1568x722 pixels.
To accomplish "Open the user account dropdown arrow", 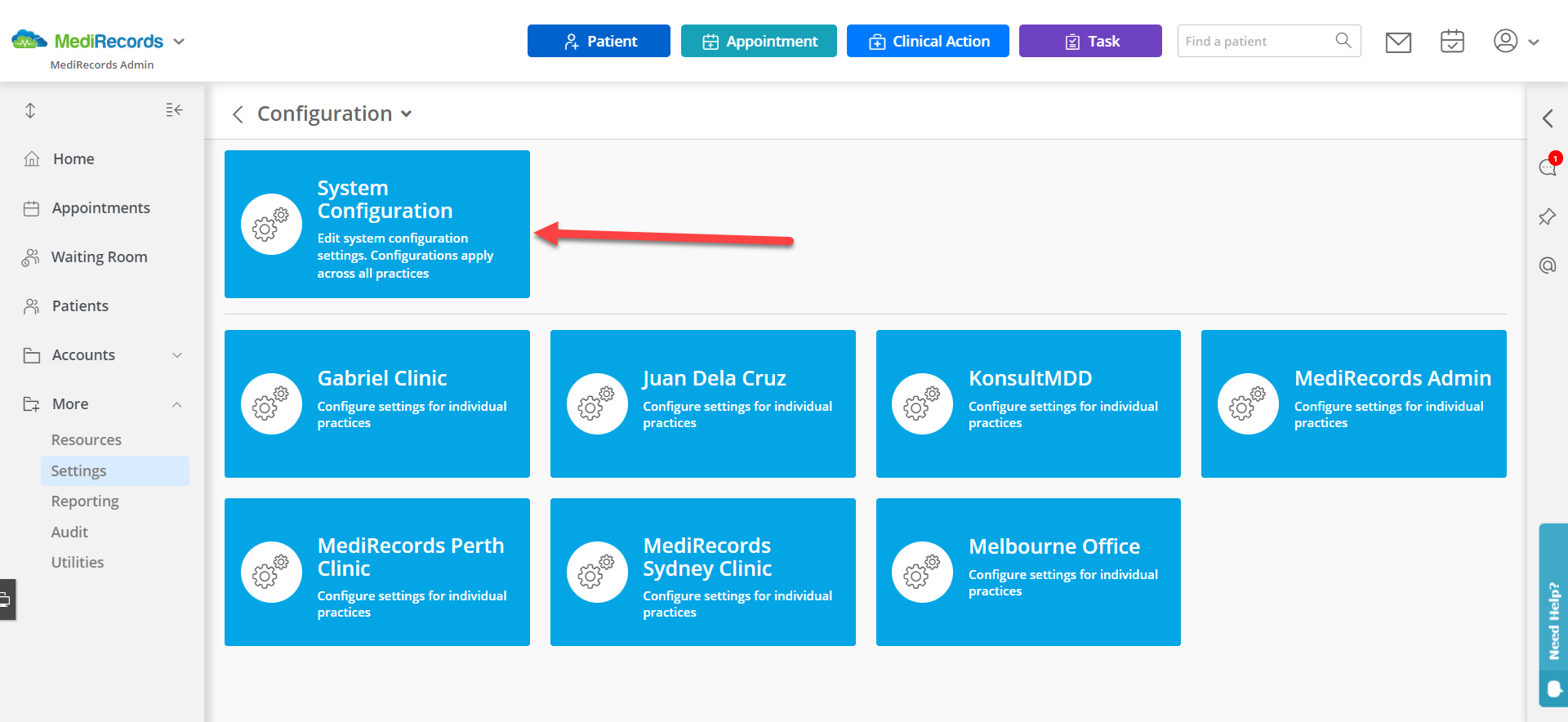I will [x=1534, y=42].
